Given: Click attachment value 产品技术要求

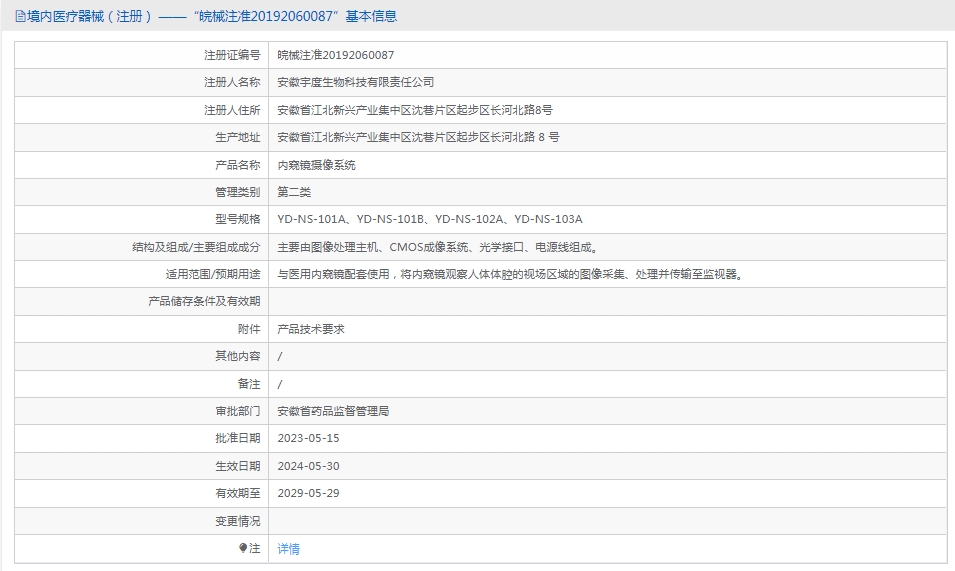Looking at the screenshot, I should [311, 329].
